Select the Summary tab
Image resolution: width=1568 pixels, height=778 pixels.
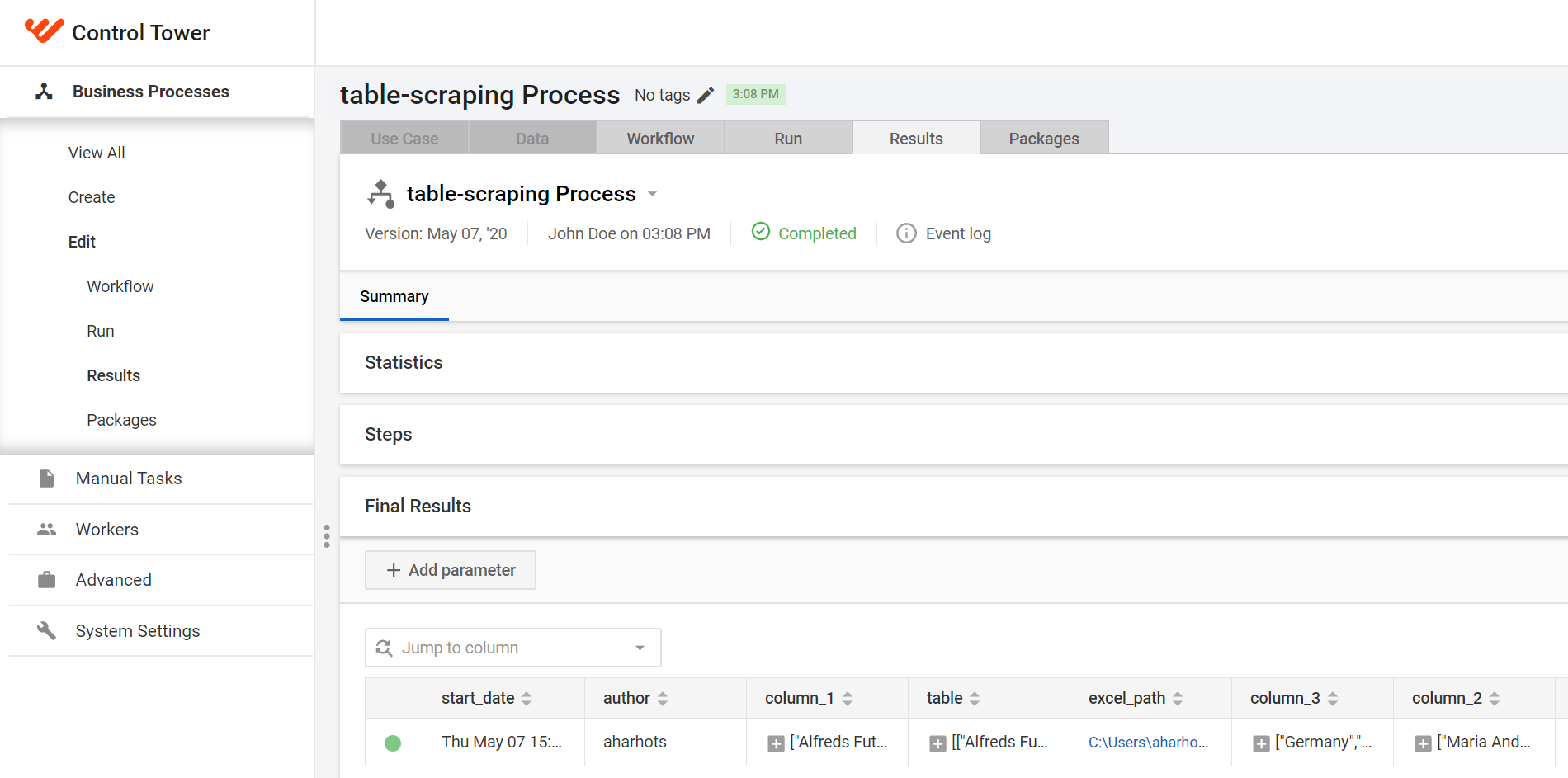click(394, 296)
